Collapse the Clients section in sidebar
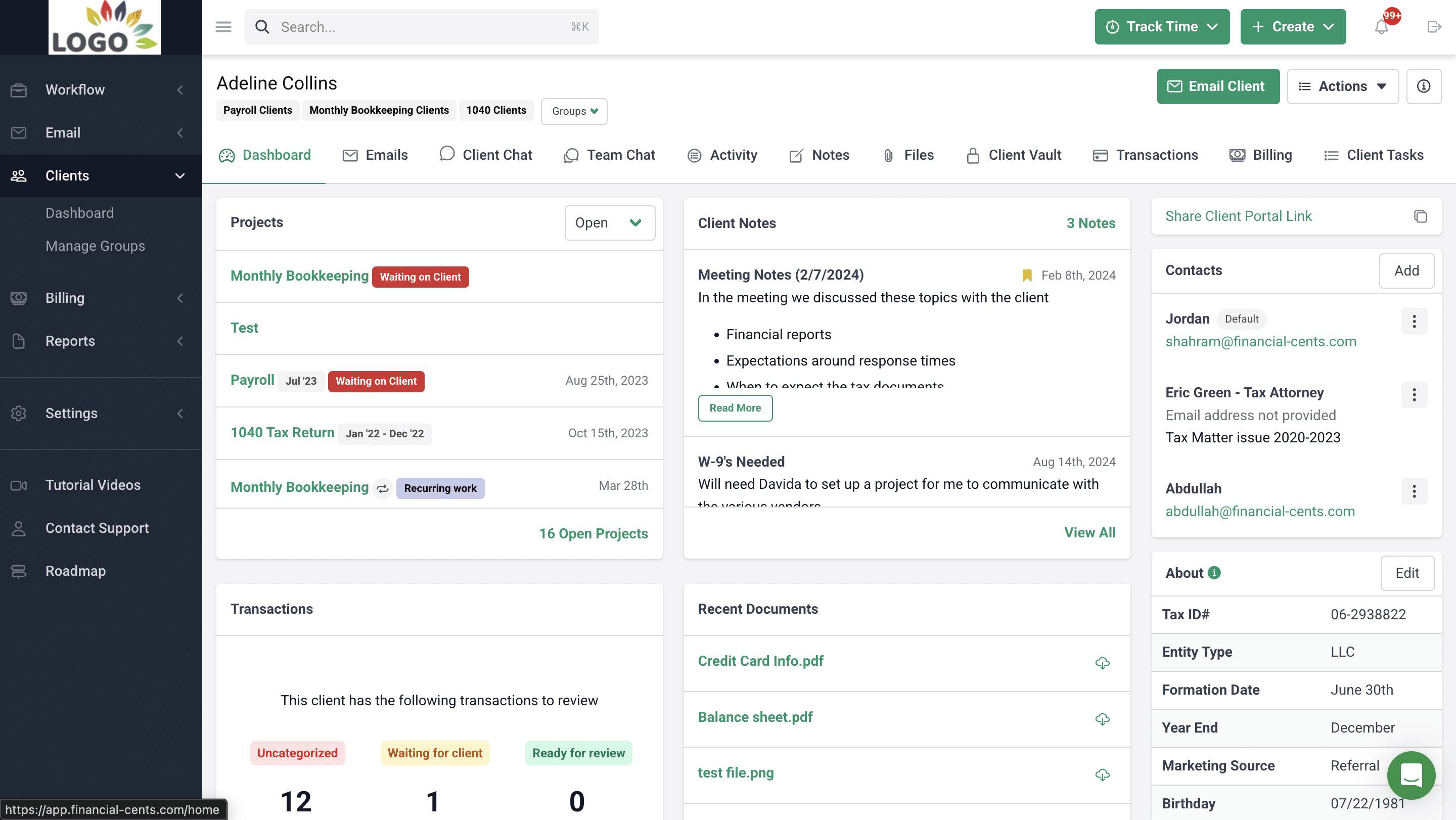Image resolution: width=1456 pixels, height=820 pixels. 180,176
